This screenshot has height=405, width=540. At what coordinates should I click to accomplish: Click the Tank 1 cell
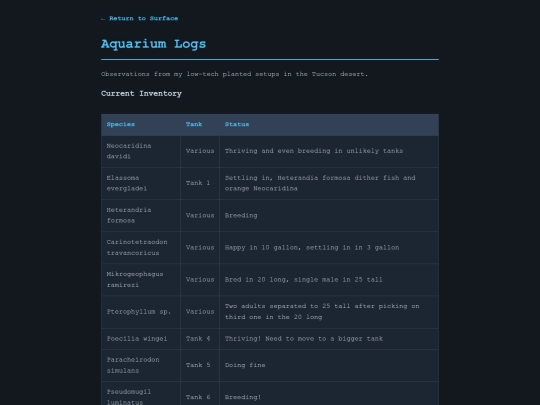pos(200,183)
